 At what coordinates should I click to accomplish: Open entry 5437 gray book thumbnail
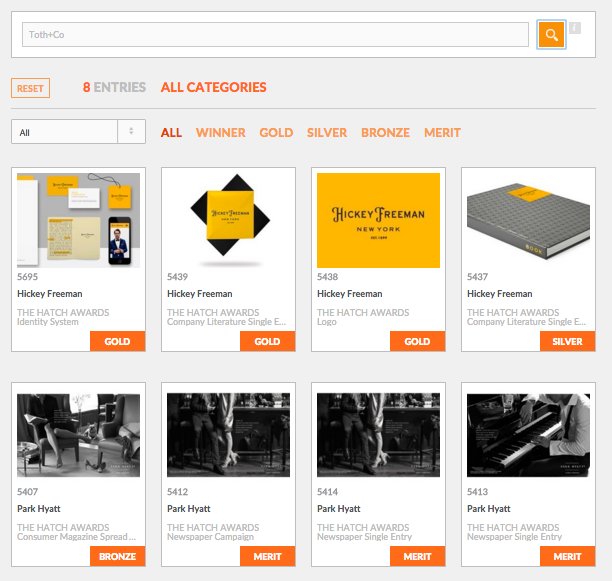[528, 220]
